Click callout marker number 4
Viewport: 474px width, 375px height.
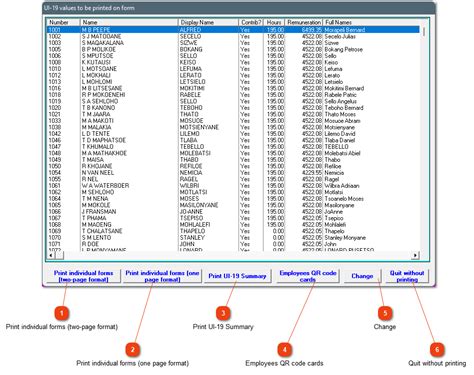pos(284,349)
